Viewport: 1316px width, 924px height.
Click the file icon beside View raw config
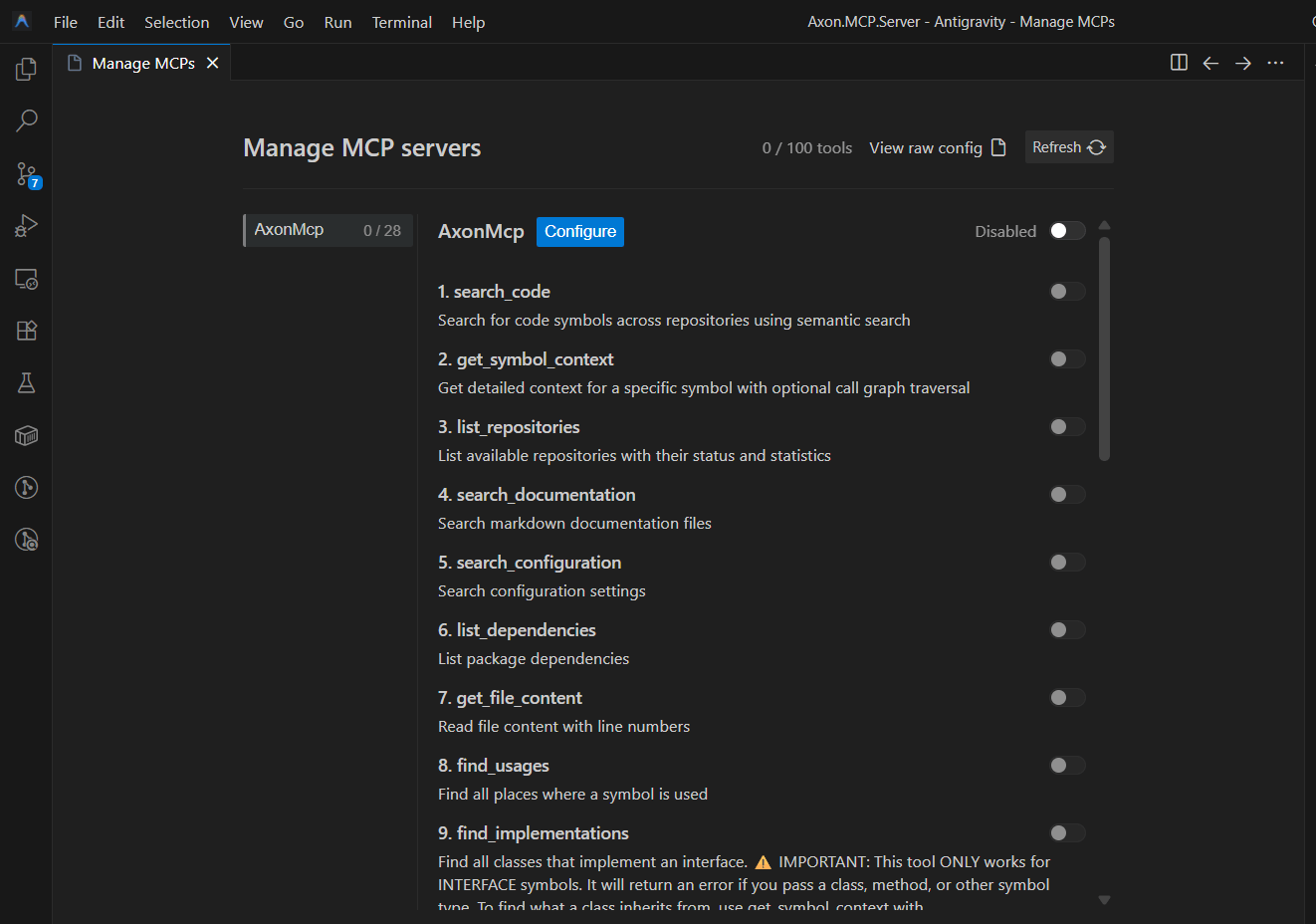coord(998,147)
